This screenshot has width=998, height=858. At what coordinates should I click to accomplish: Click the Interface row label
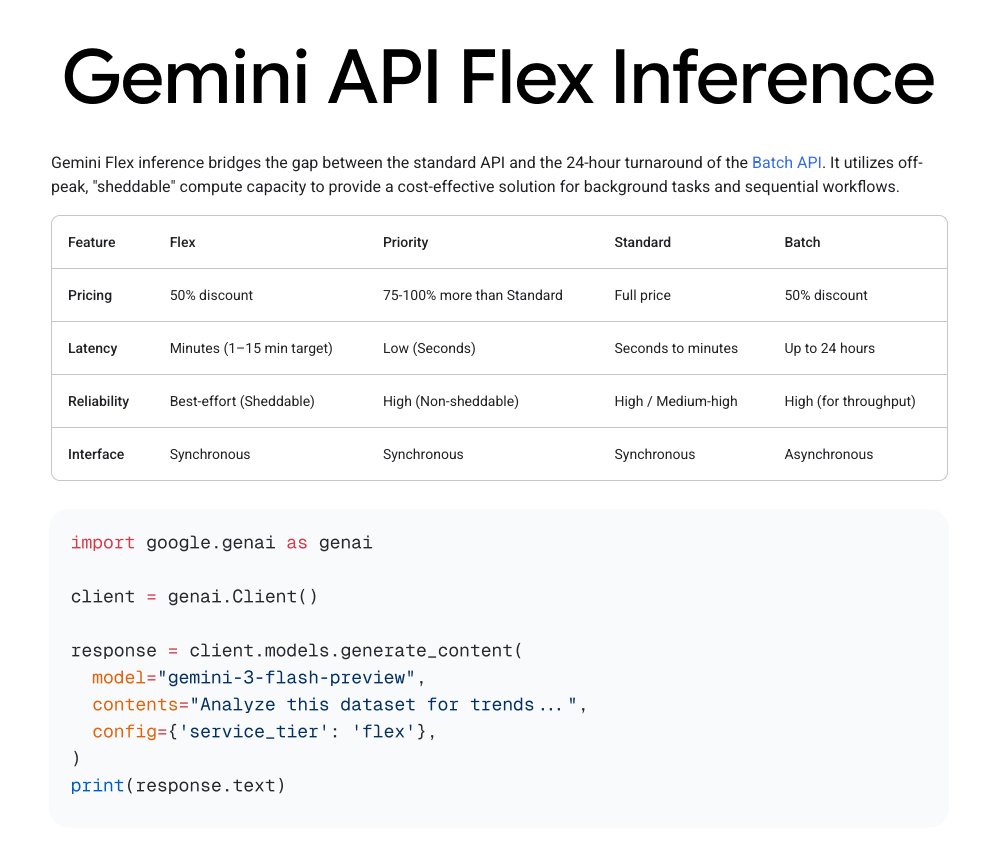tap(96, 454)
